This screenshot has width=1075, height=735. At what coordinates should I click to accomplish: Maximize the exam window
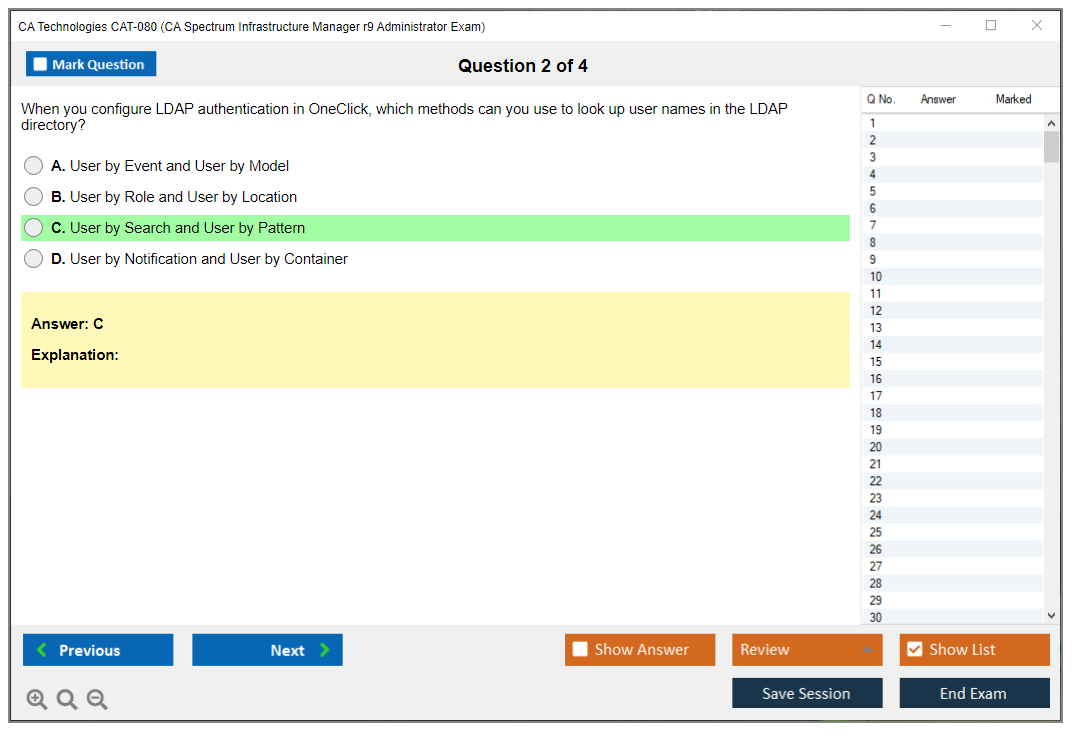[x=991, y=26]
